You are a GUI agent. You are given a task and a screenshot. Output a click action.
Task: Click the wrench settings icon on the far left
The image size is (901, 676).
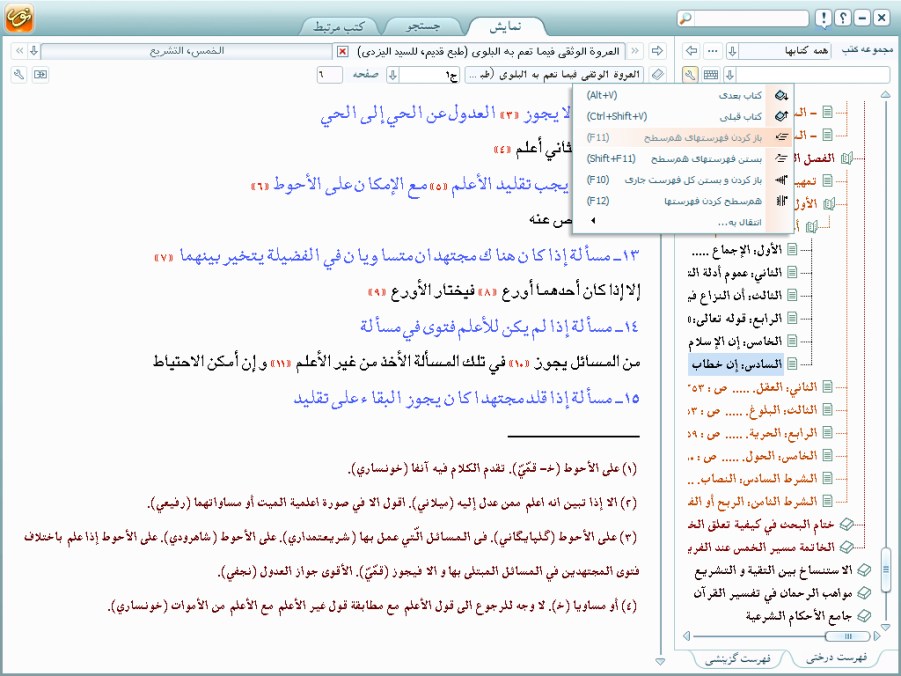(20, 75)
